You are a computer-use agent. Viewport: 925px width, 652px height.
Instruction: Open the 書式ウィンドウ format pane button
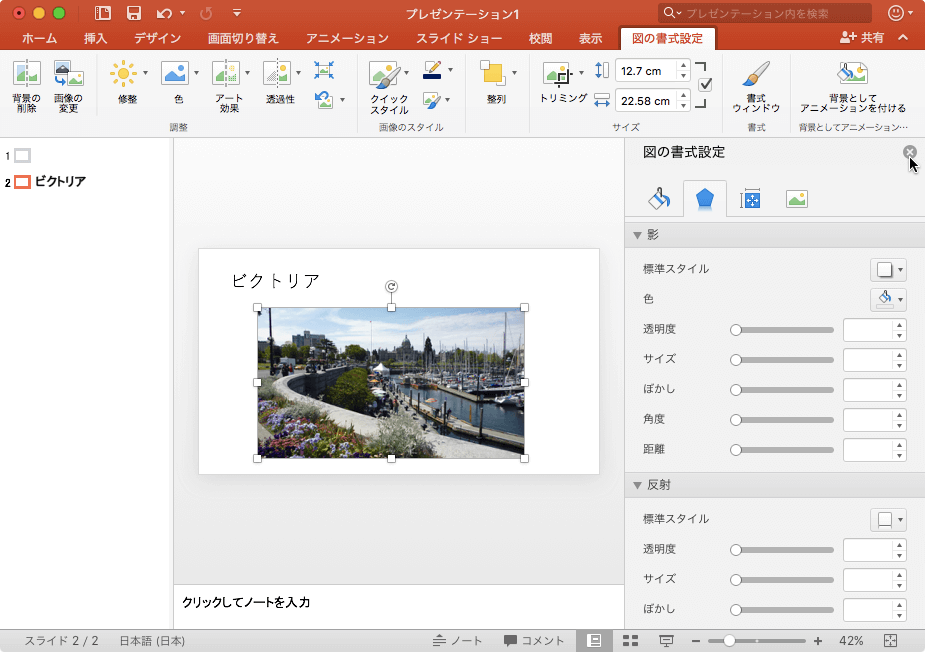(x=756, y=84)
